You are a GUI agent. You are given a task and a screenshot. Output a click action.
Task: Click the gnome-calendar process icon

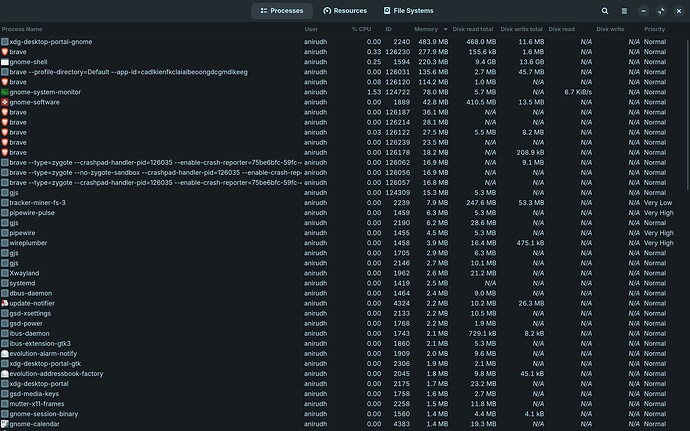(x=5, y=424)
